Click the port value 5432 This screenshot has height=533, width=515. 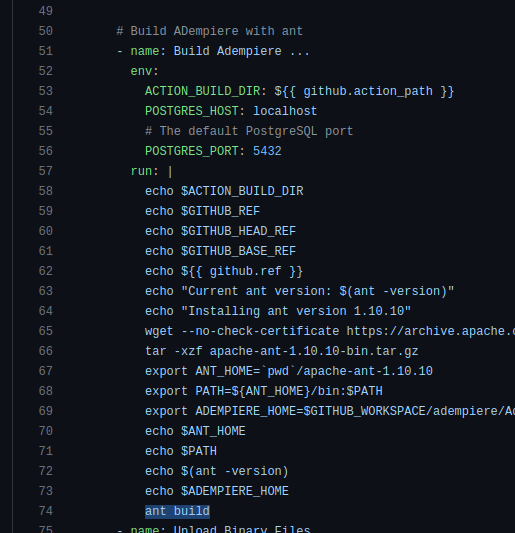[267, 151]
